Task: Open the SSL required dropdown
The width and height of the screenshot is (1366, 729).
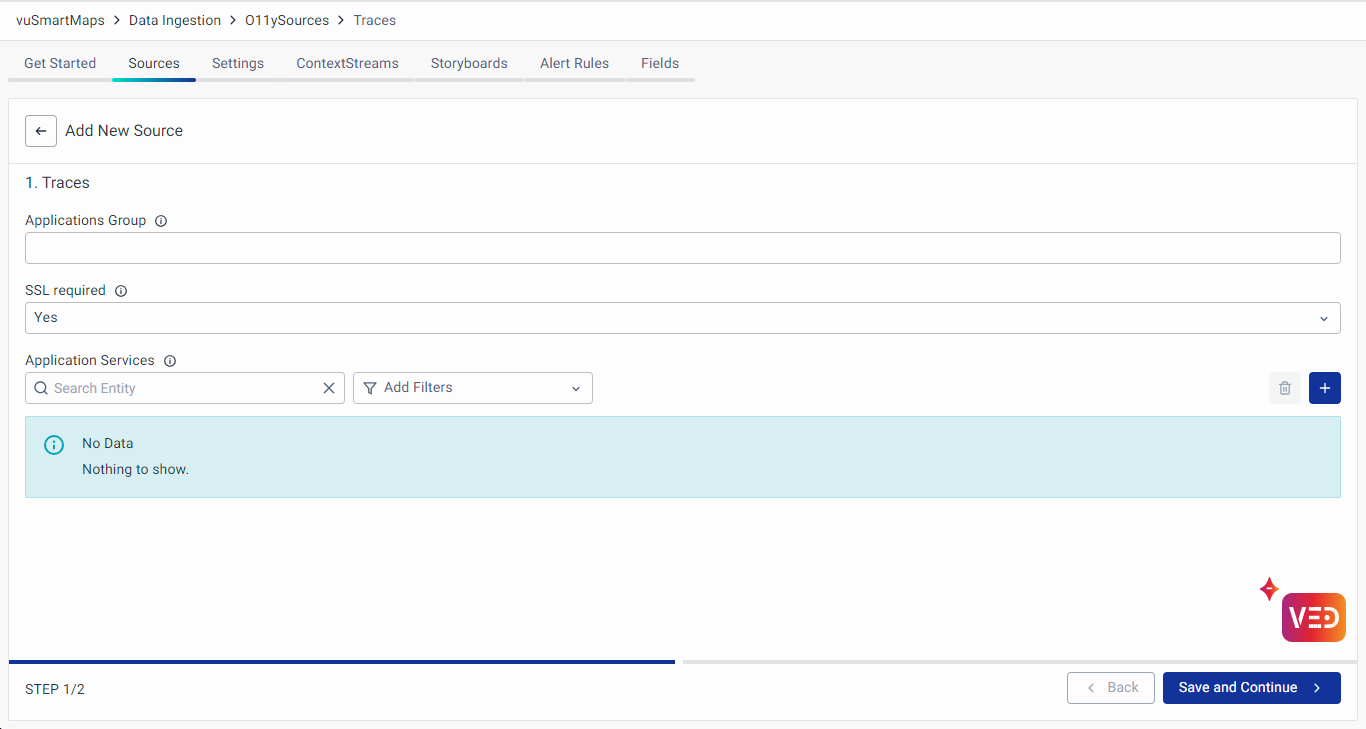Action: (x=682, y=318)
